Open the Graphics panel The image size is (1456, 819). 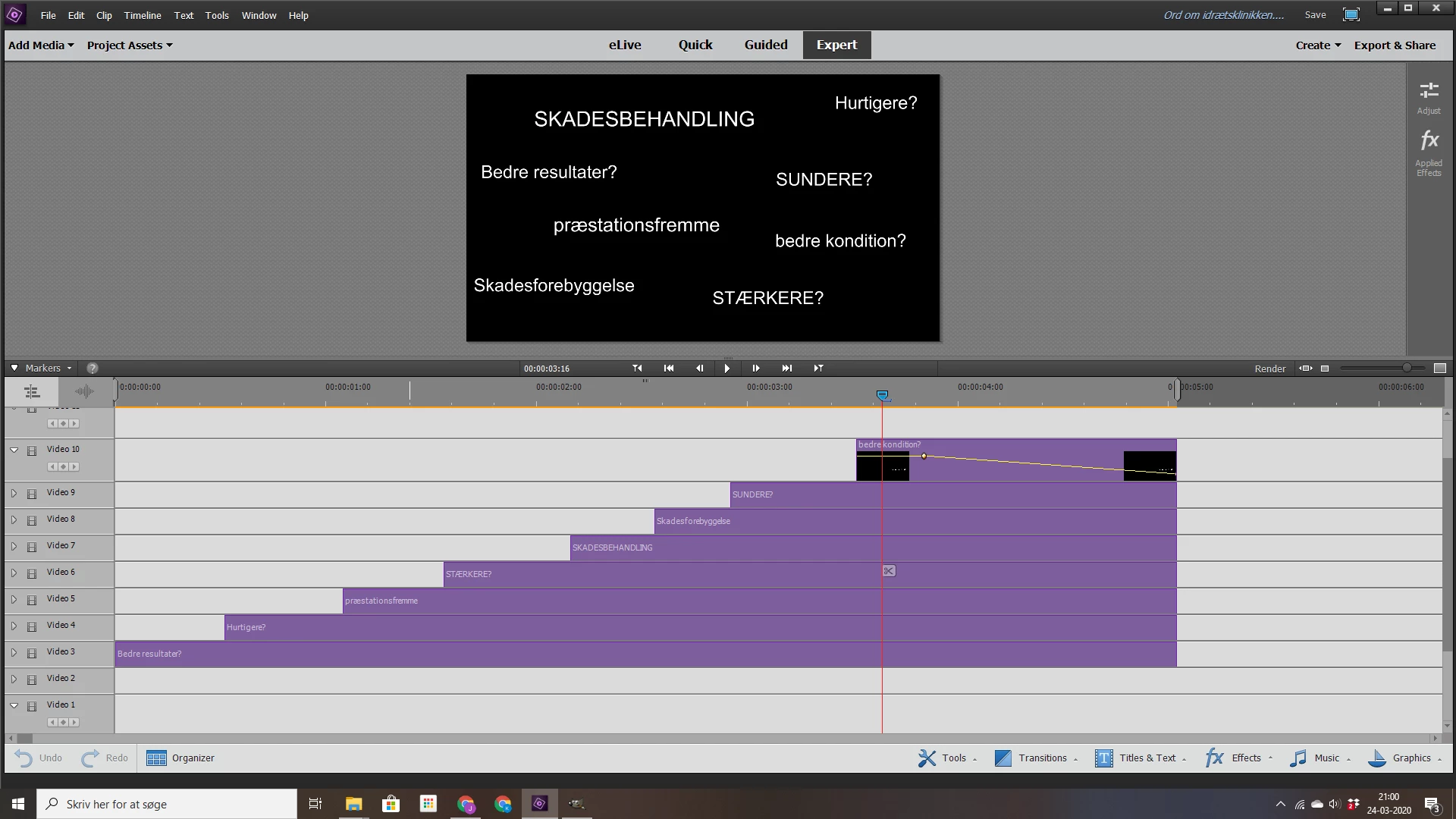(1404, 758)
